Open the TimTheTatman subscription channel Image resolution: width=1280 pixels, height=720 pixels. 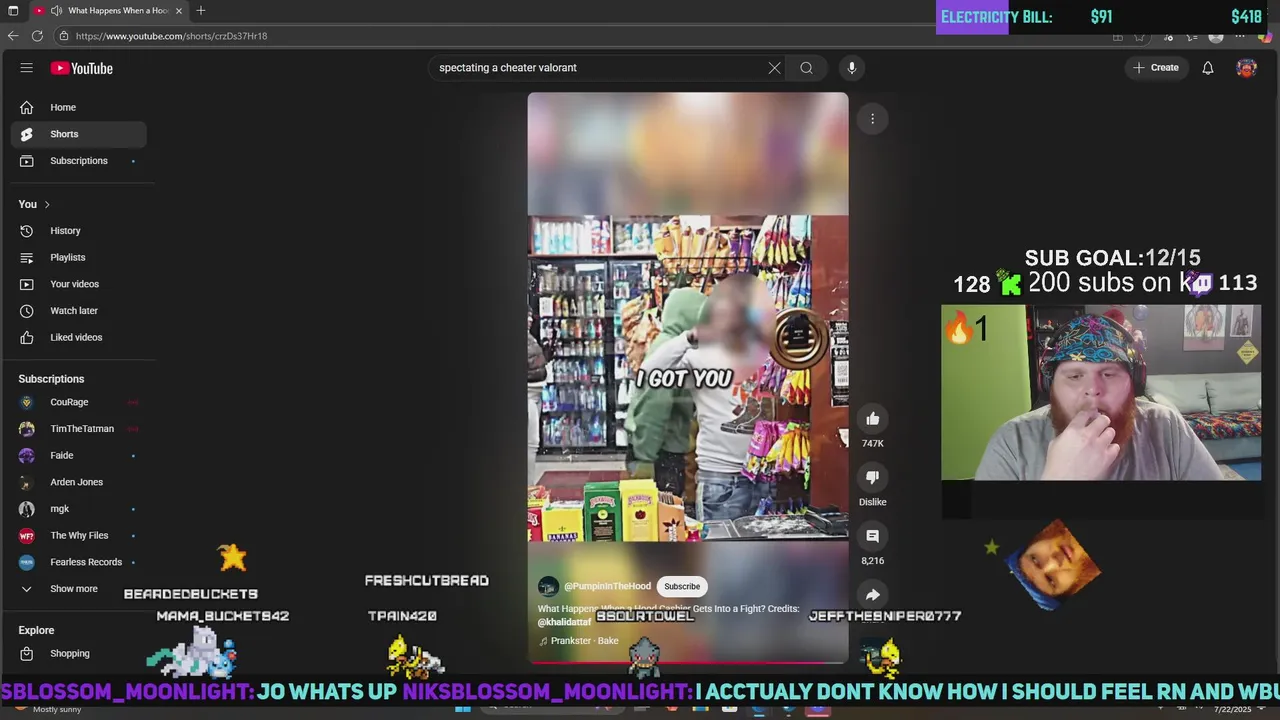point(79,429)
